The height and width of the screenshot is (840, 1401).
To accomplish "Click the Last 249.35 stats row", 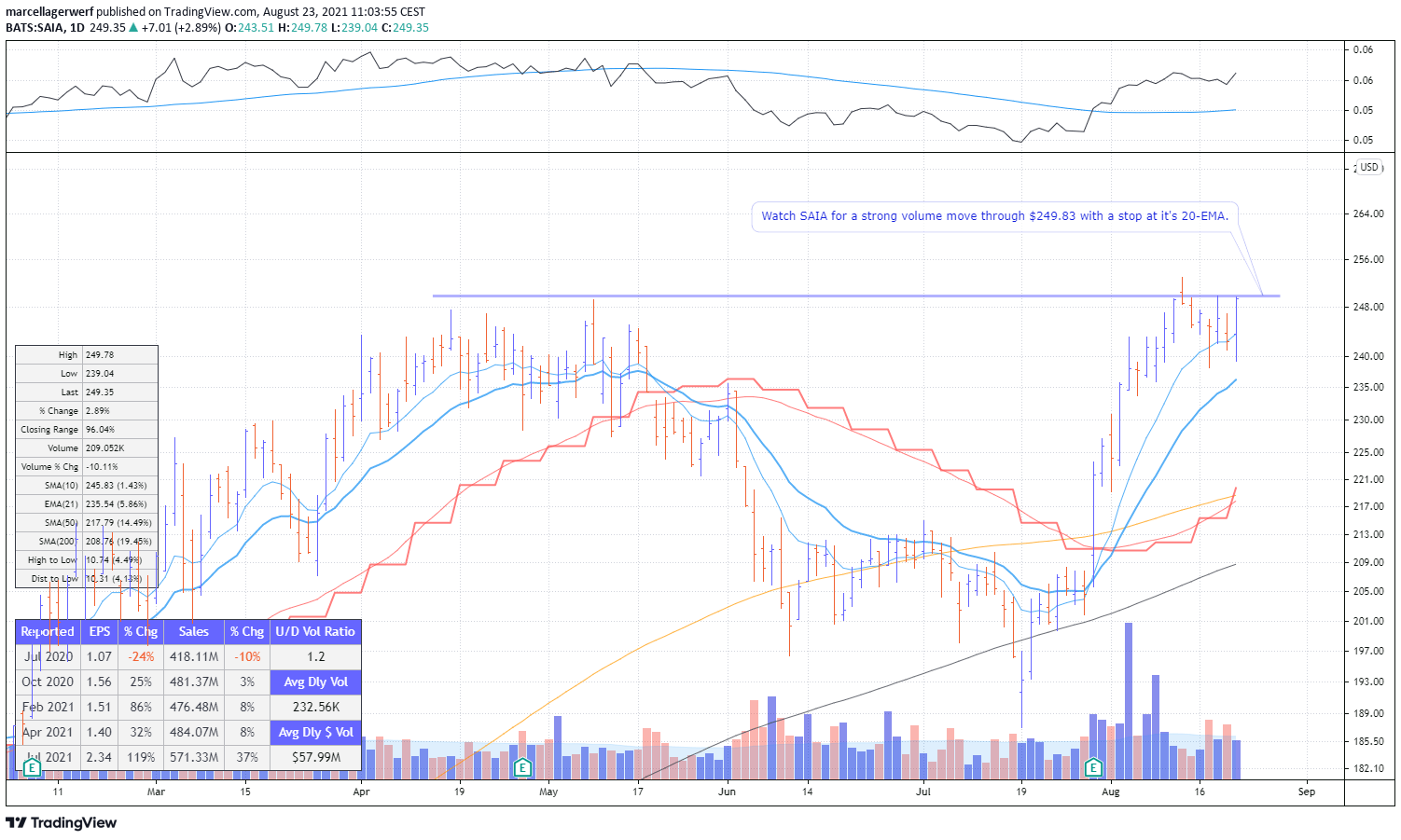I will (87, 392).
